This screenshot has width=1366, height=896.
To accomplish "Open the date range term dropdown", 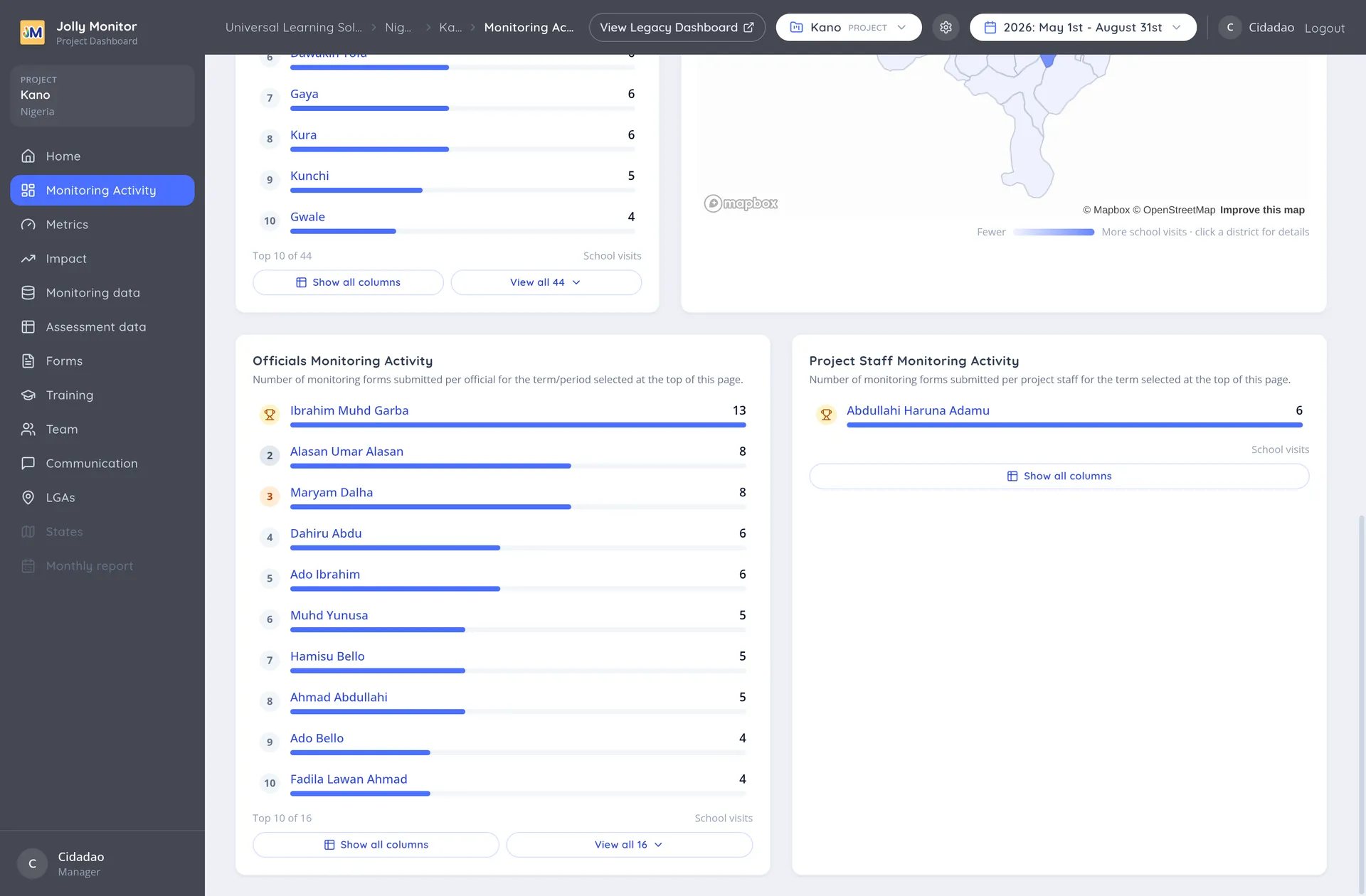I will (x=1083, y=27).
